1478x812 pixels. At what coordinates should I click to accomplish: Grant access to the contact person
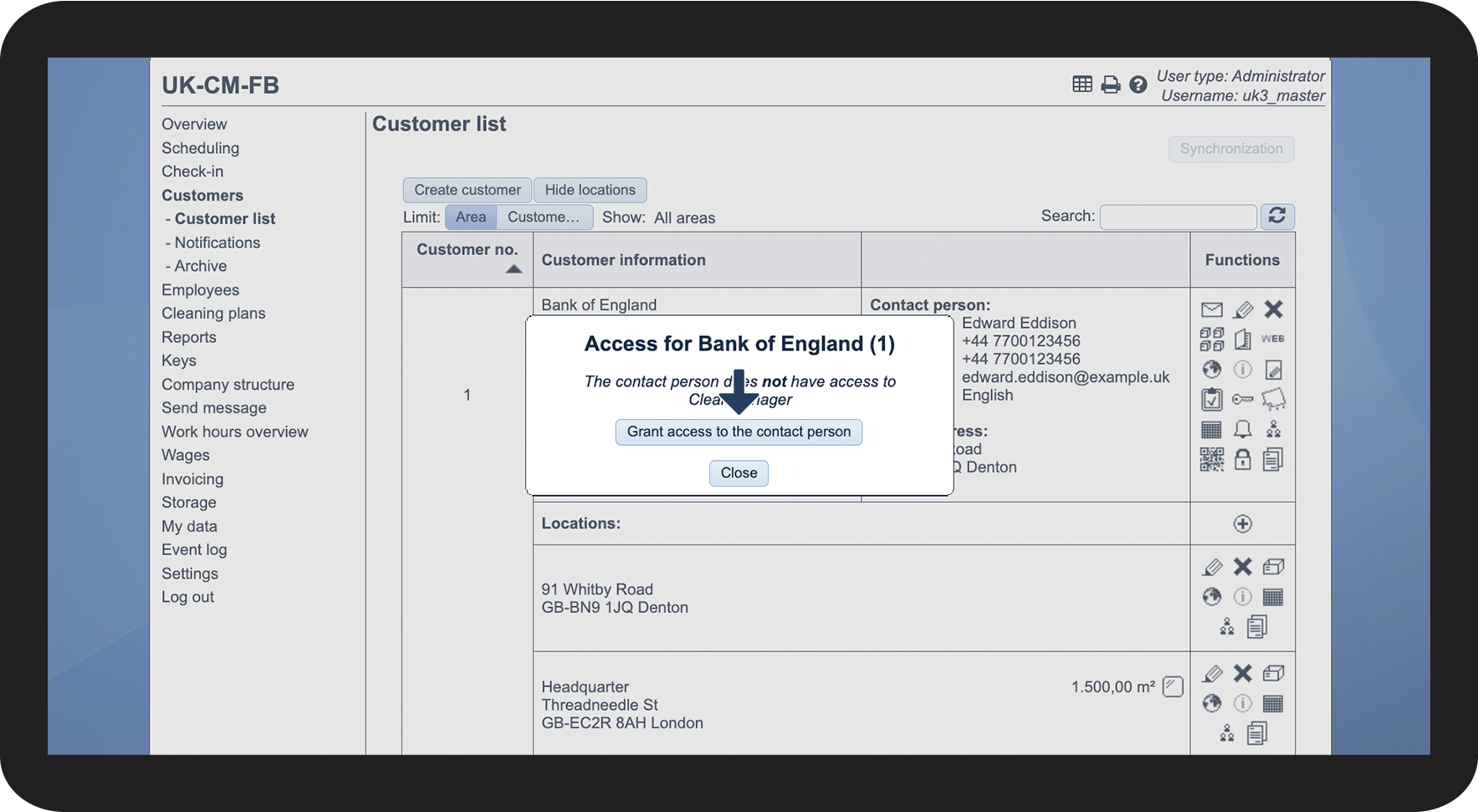739,432
